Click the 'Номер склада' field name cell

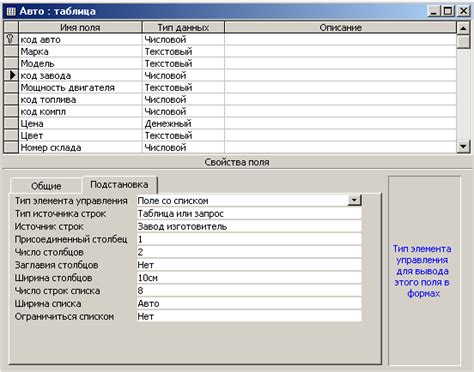[x=80, y=147]
